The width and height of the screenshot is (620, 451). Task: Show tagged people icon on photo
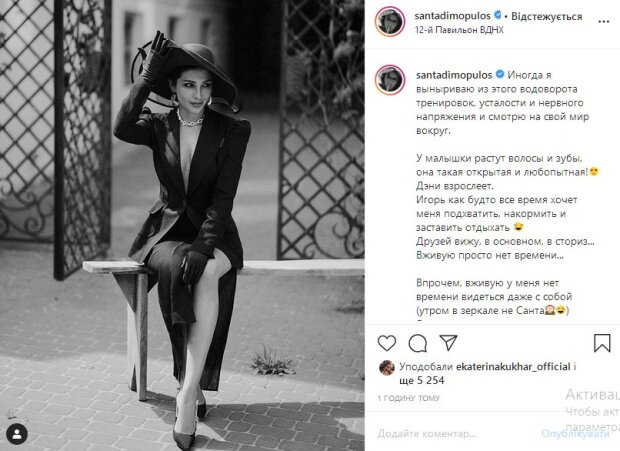point(17,434)
